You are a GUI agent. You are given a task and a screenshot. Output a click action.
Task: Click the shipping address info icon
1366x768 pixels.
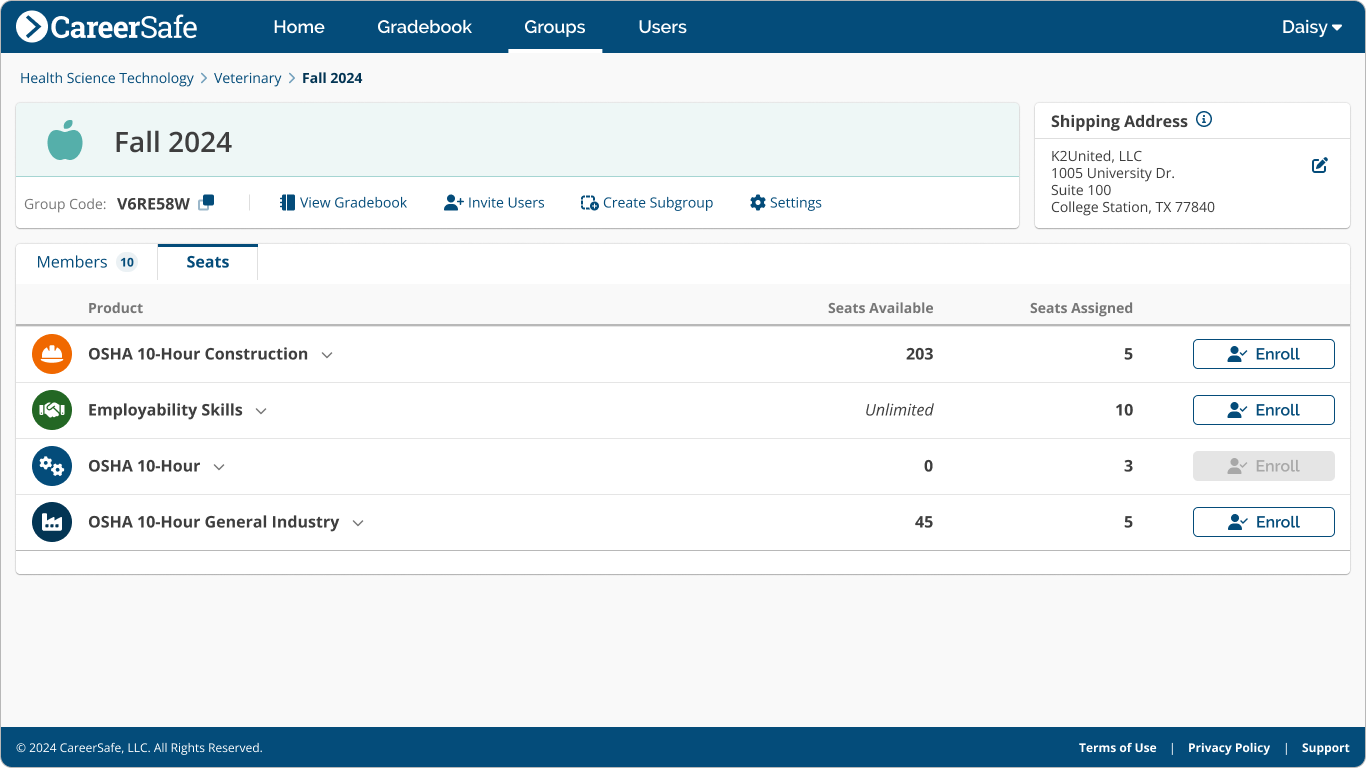[1204, 120]
